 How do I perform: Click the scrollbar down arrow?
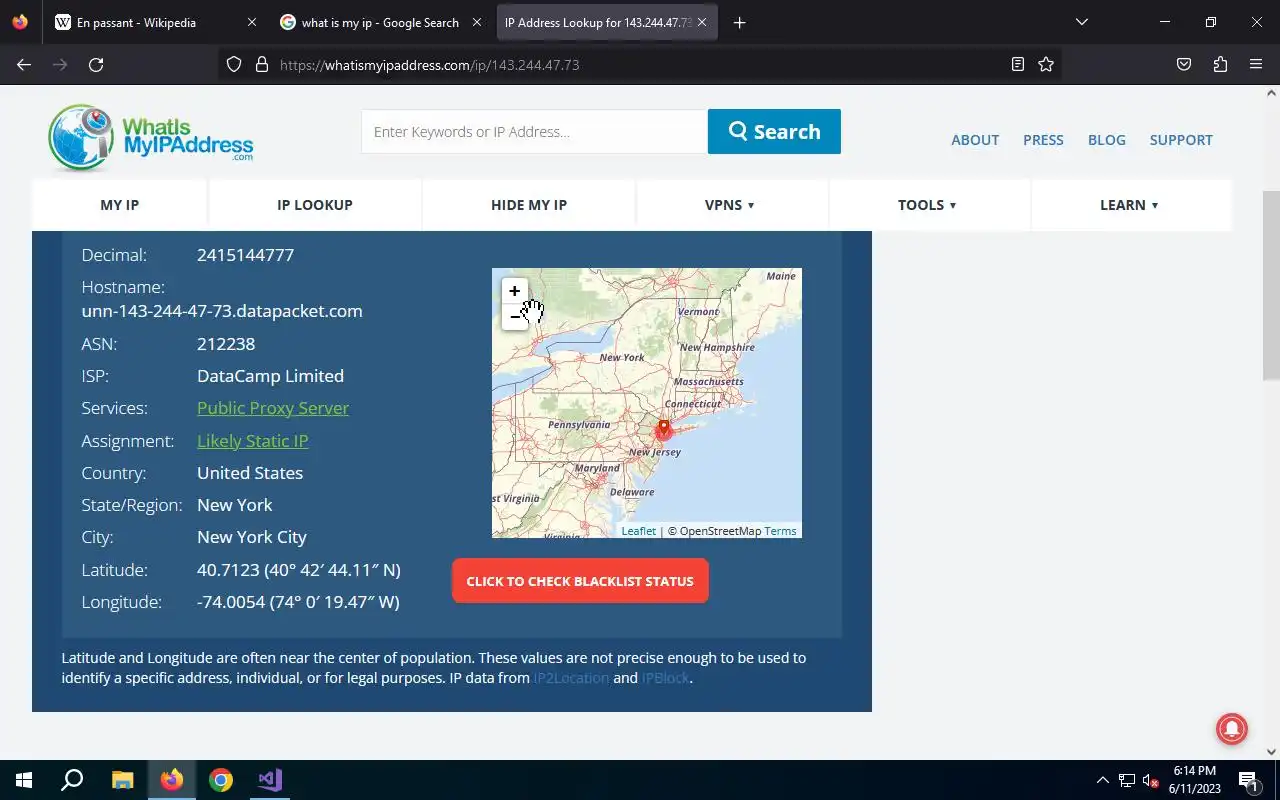(x=1271, y=751)
